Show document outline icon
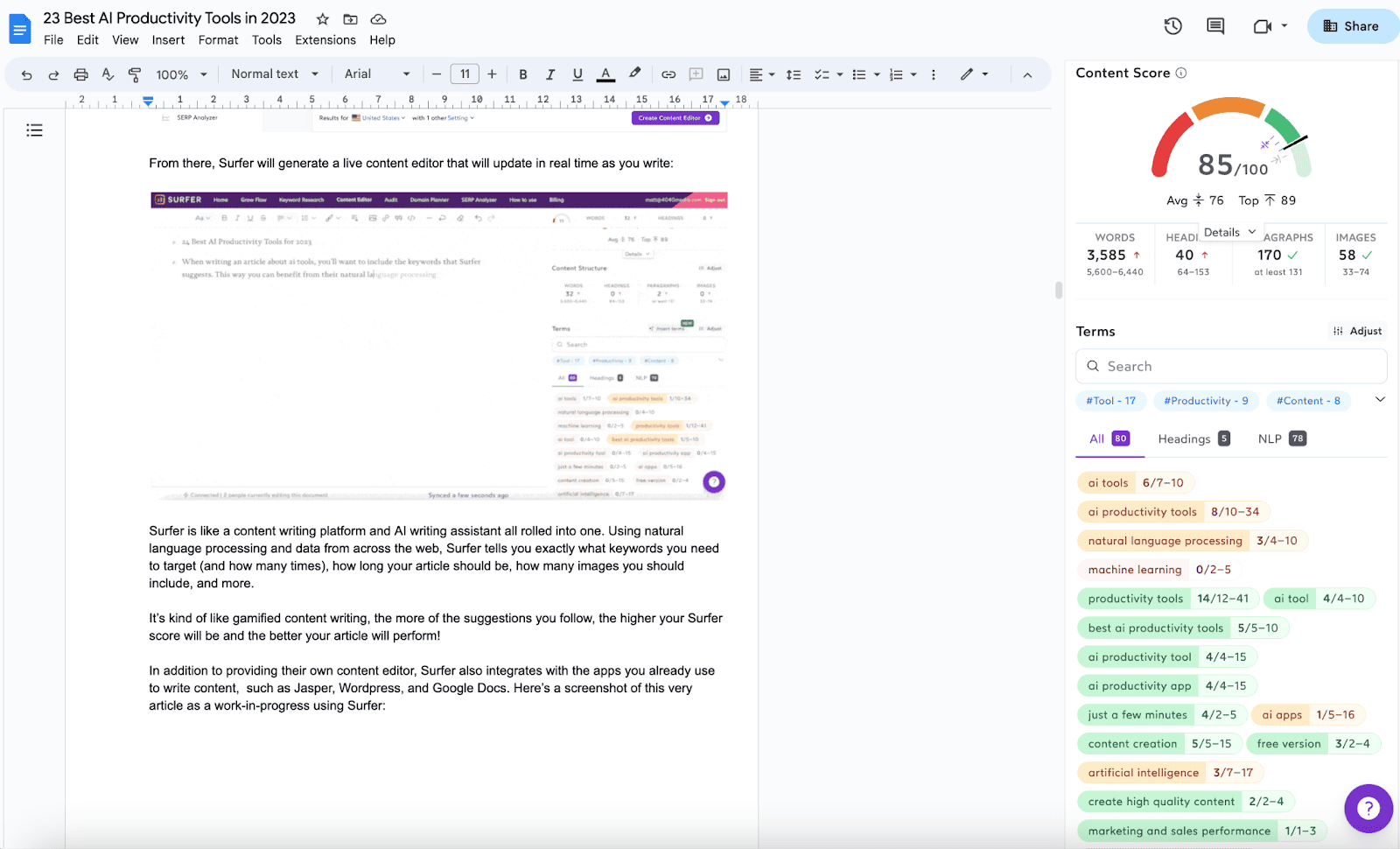The height and width of the screenshot is (849, 1400). [x=34, y=130]
